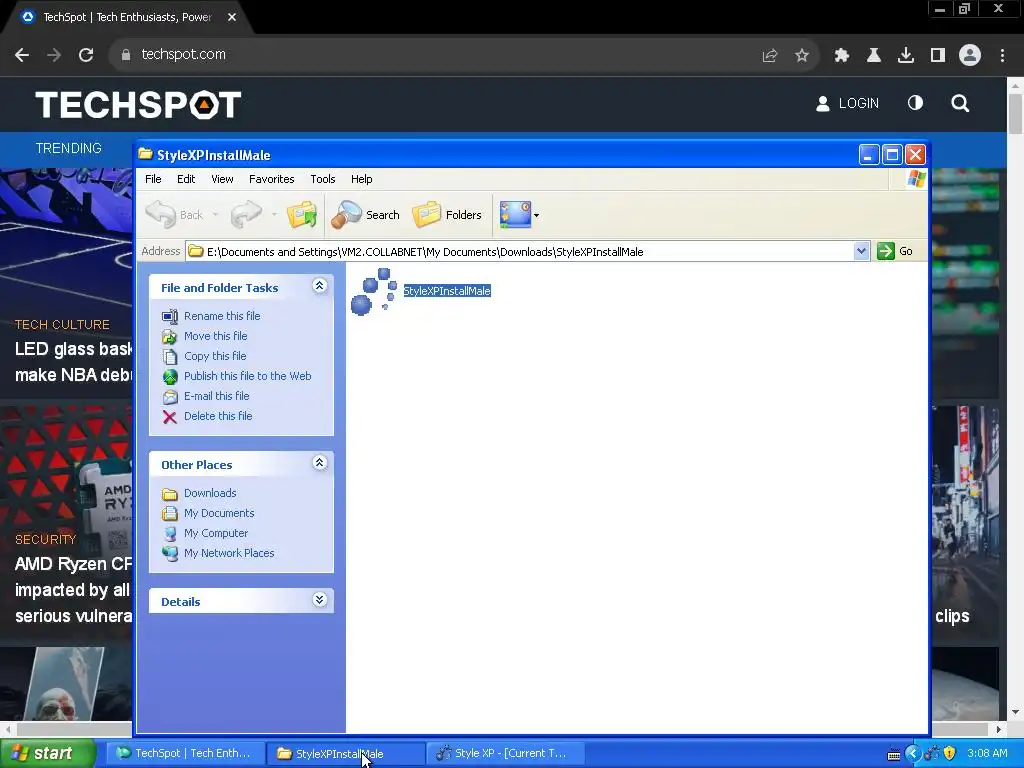Close the TechSpot browser tab
Viewport: 1024px width, 768px height.
tap(232, 17)
